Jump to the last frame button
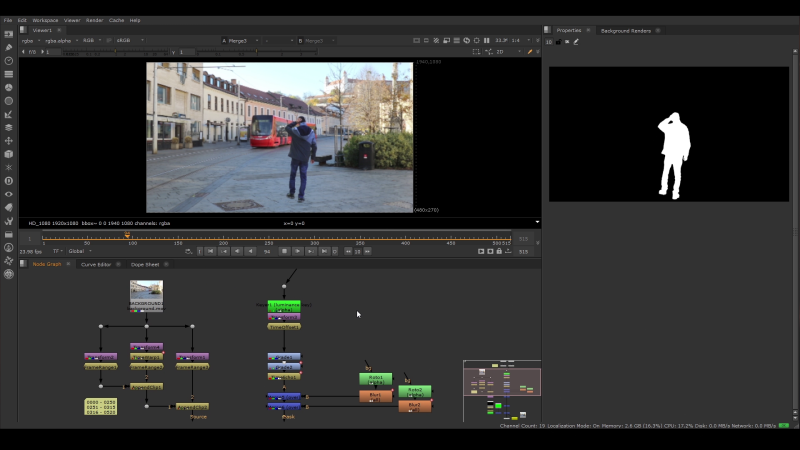Viewport: 800px width, 450px height. [324, 251]
